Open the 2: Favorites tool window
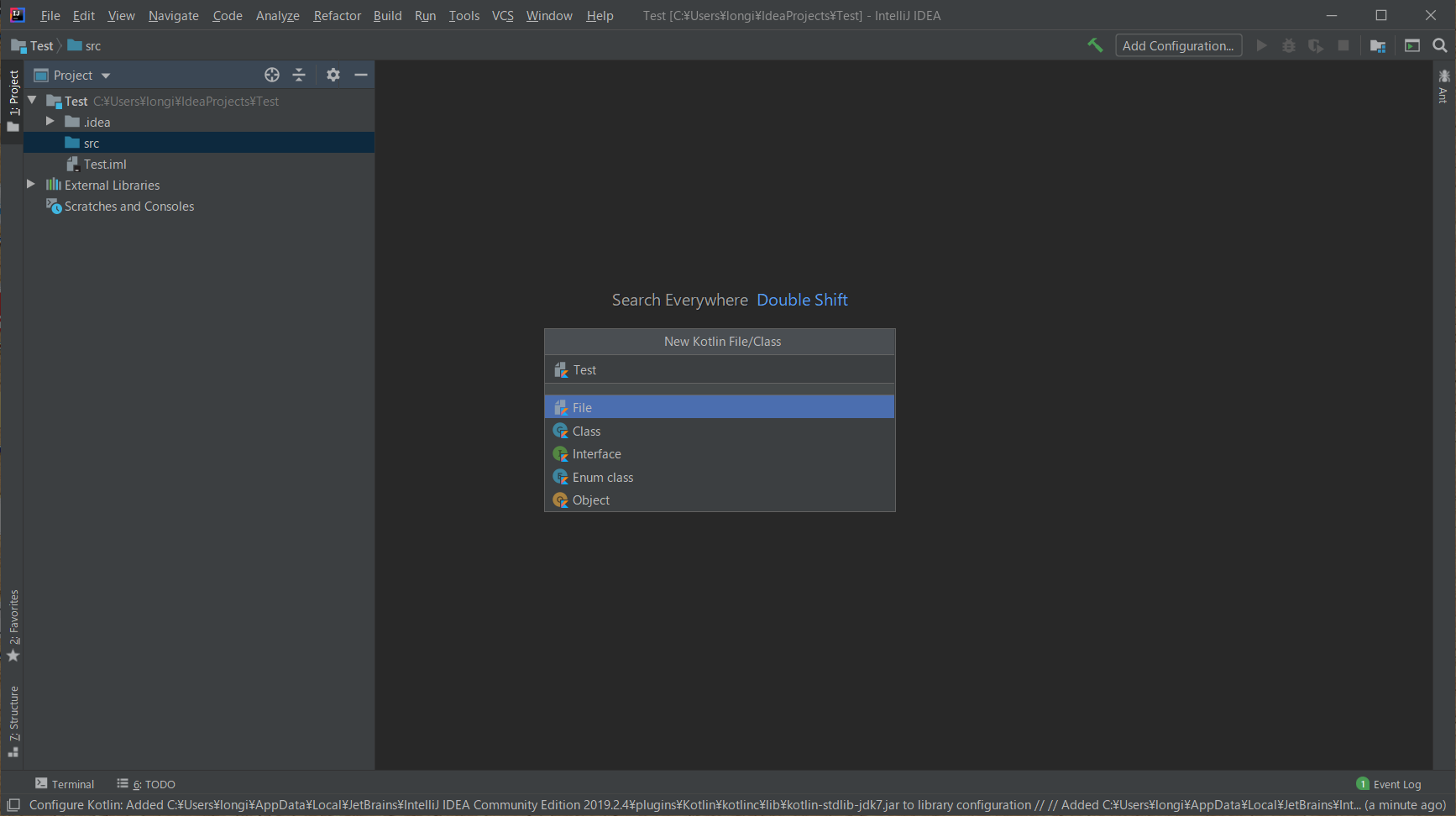The width and height of the screenshot is (1456, 816). coord(13,625)
